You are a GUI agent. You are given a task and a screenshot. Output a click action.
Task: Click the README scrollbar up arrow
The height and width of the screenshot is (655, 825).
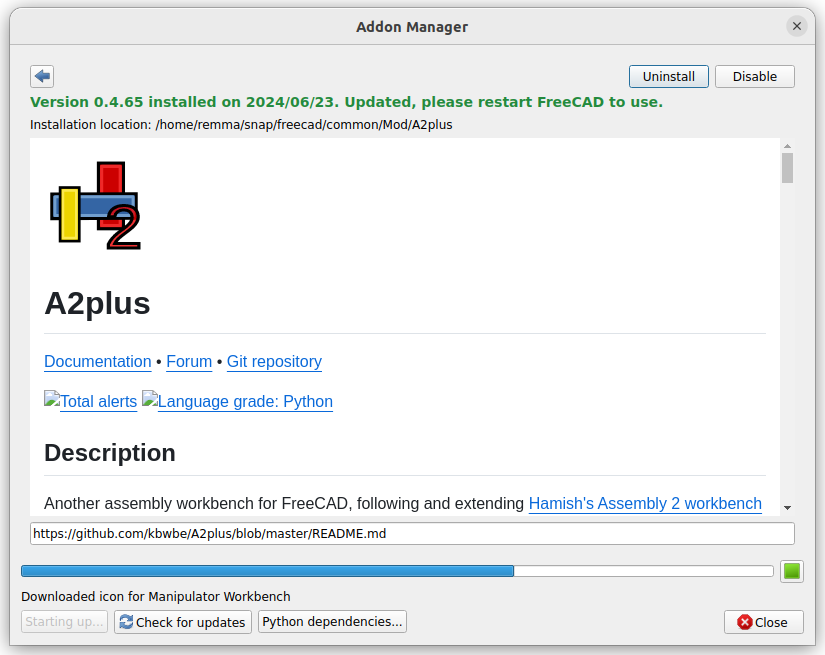coord(787,146)
